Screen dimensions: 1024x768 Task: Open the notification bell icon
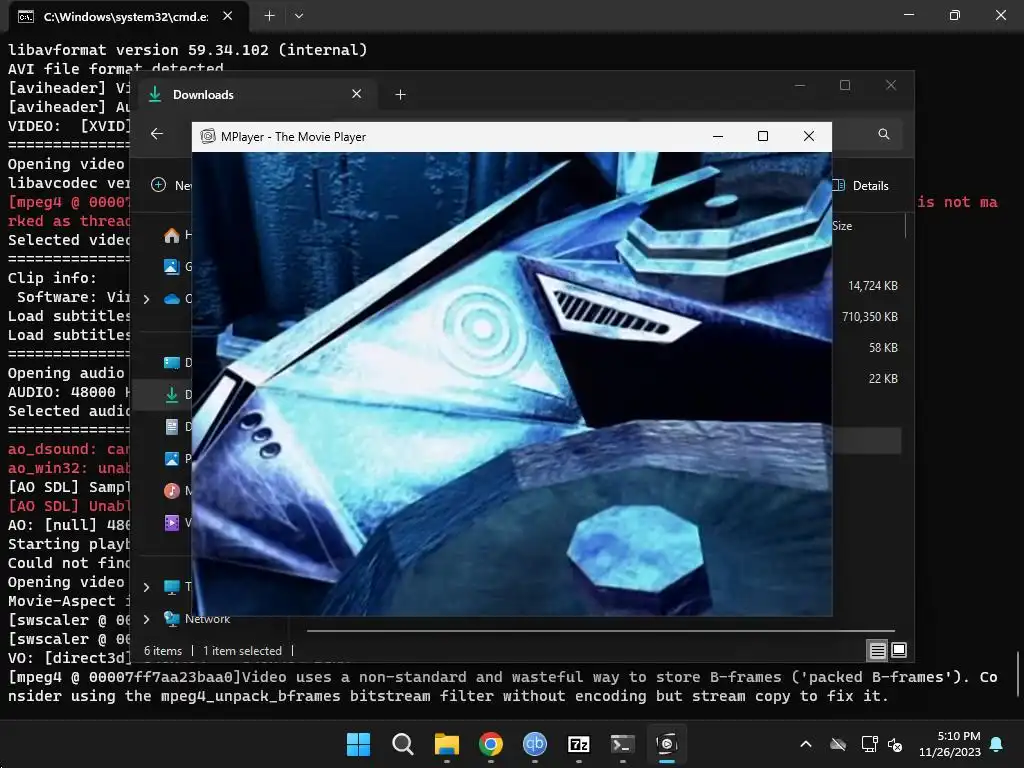coord(997,744)
